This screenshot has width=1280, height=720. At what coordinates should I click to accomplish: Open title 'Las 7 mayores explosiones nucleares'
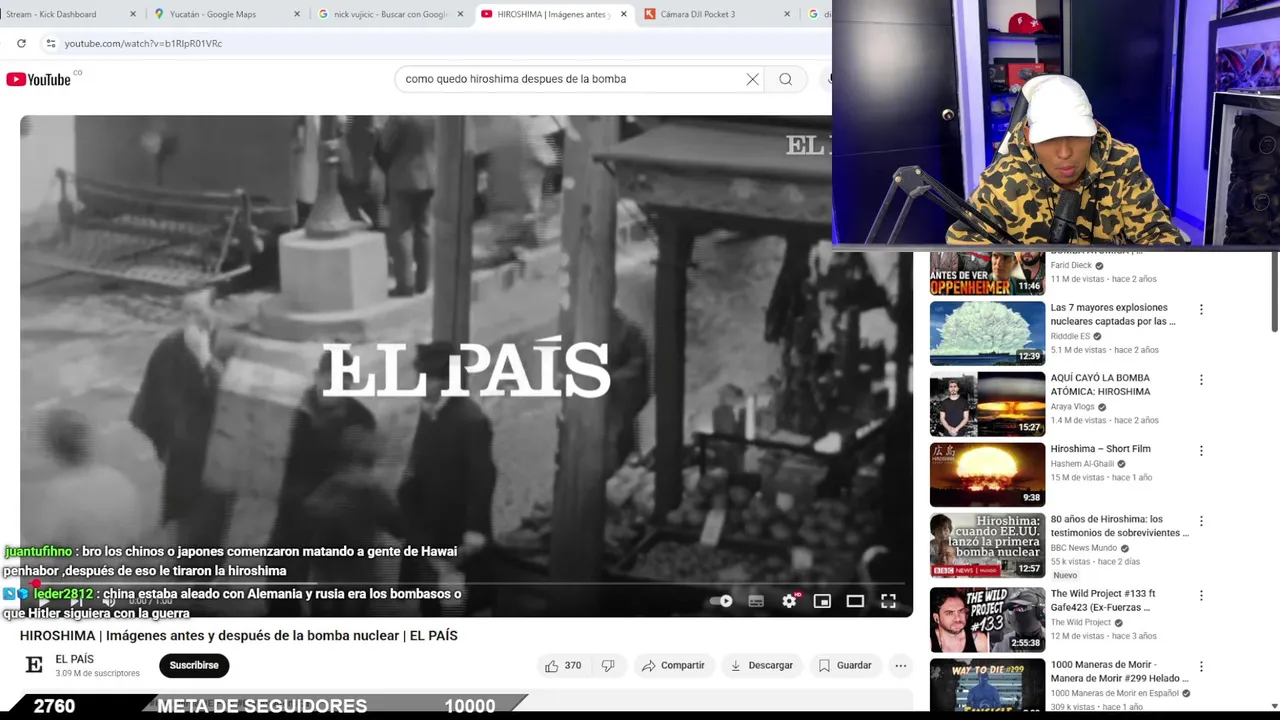pos(1113,315)
